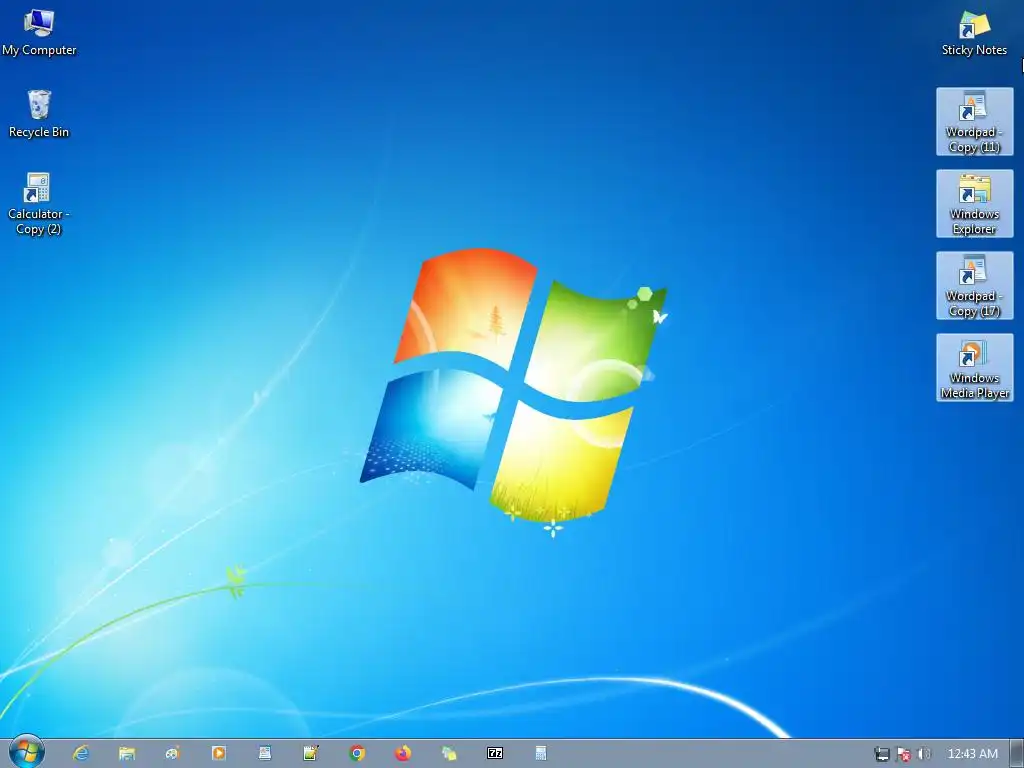Launch 7-Zip from the taskbar
1024x768 pixels.
tap(495, 753)
